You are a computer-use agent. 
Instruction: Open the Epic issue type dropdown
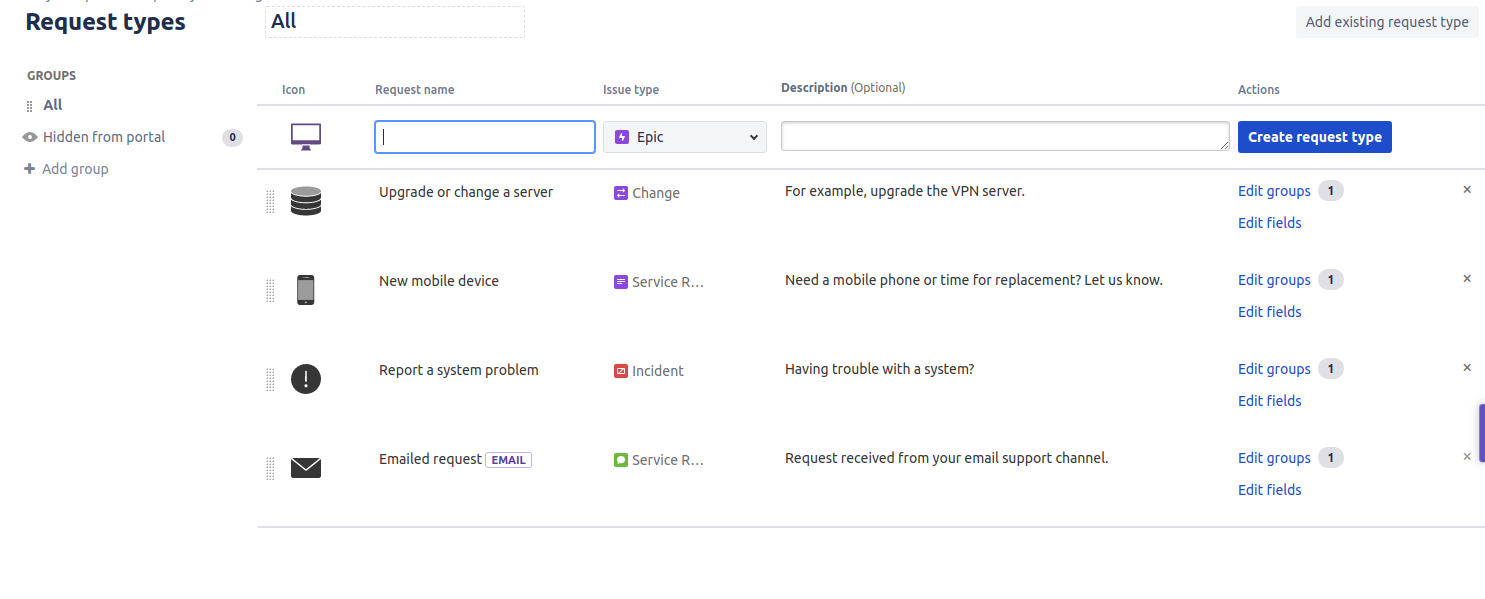click(x=685, y=137)
